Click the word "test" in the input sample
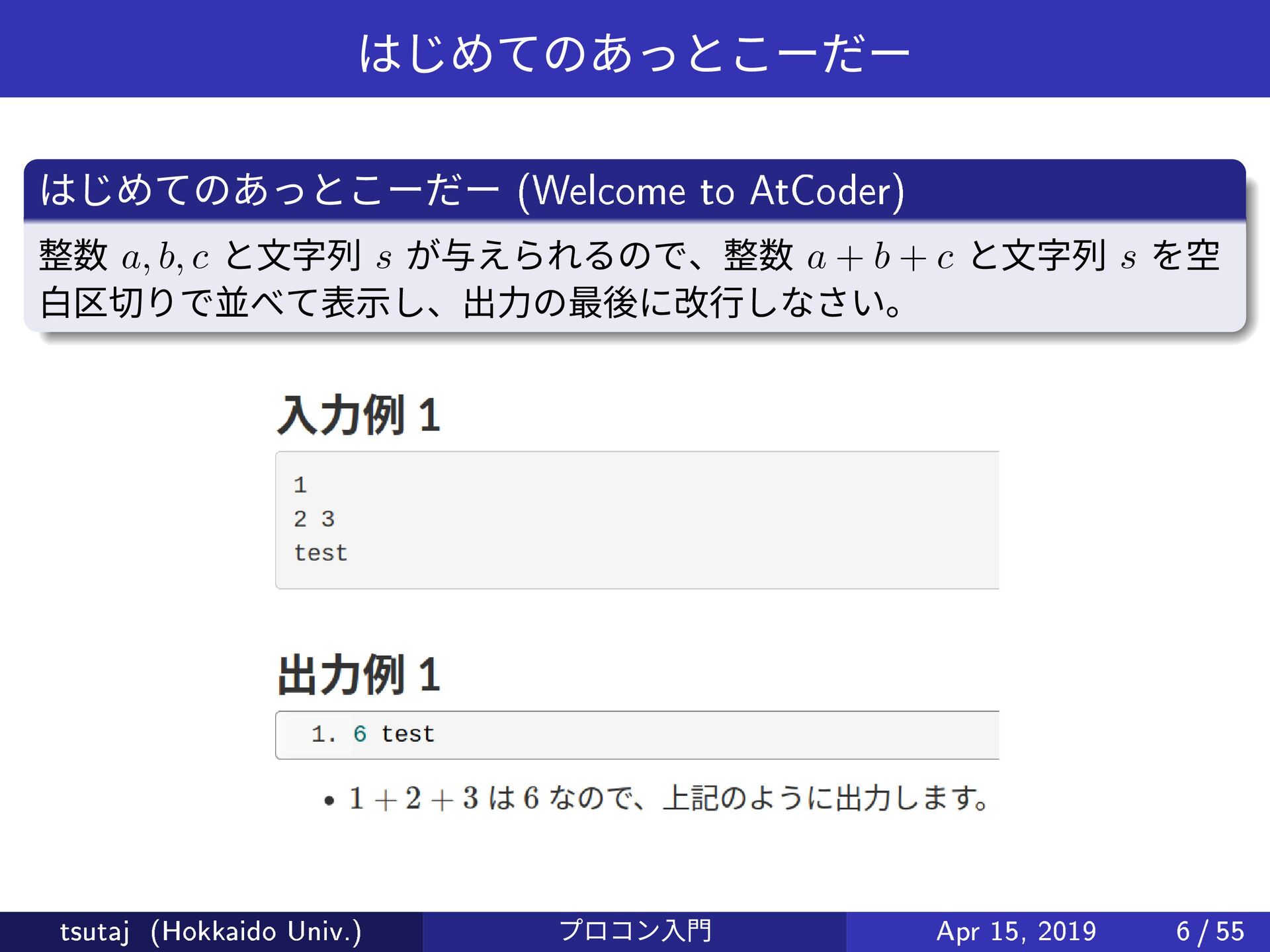The image size is (1270, 952). point(321,553)
